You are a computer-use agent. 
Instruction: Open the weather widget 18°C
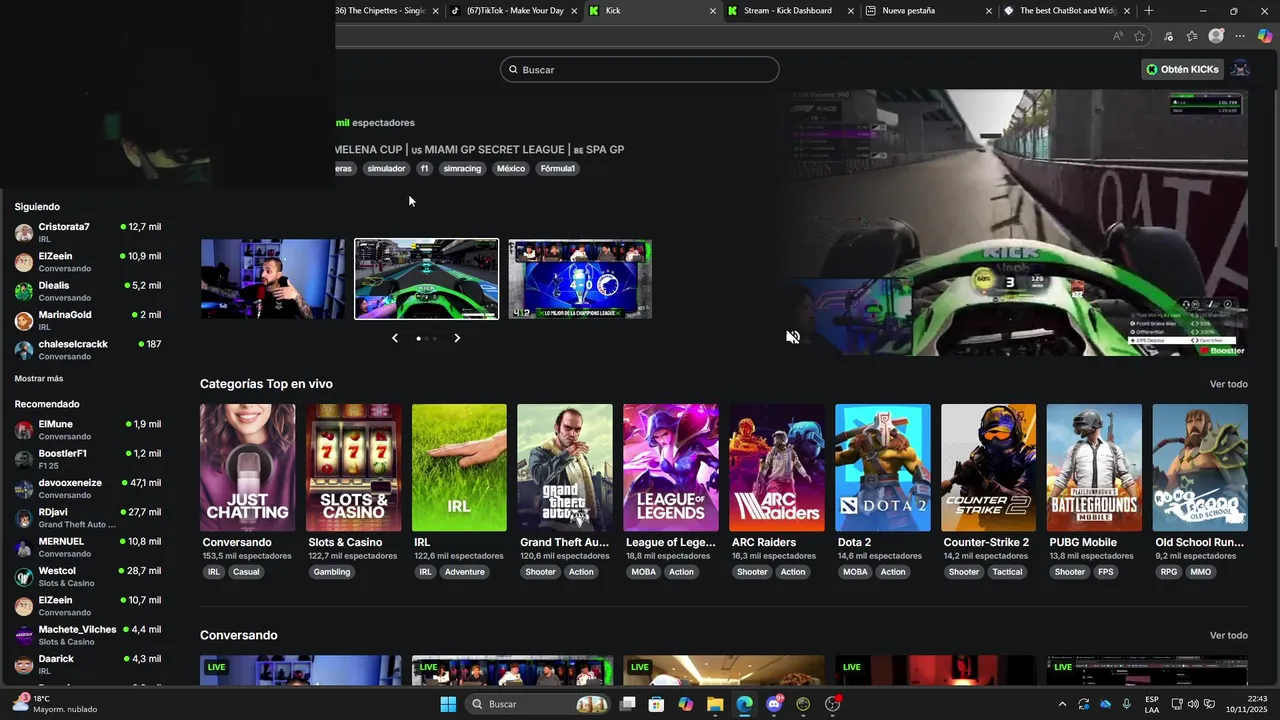coord(56,704)
